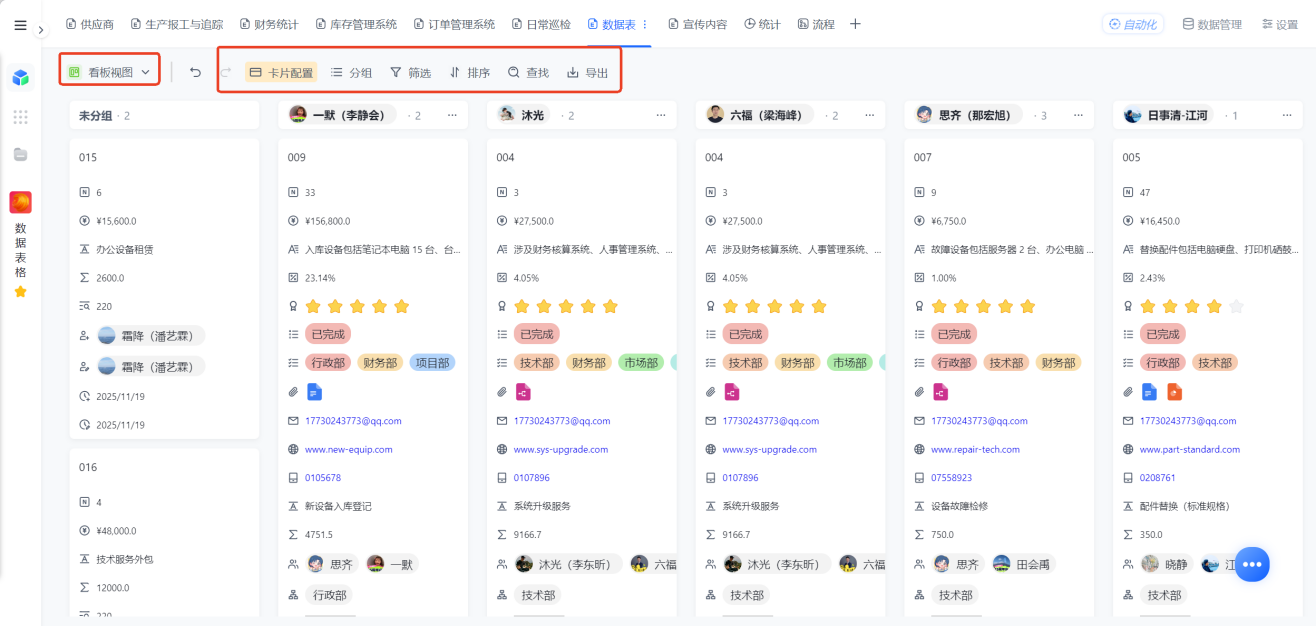Click 新设备入库登记 in card 009

[338, 506]
